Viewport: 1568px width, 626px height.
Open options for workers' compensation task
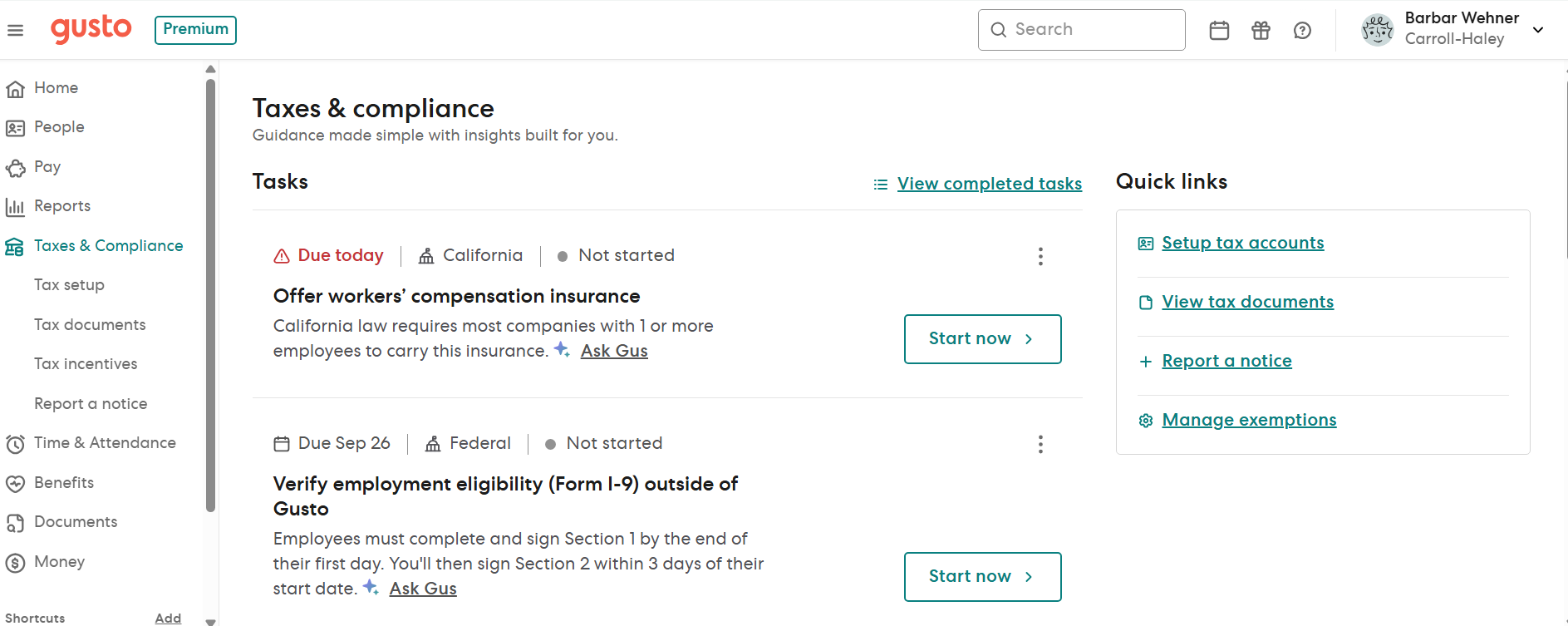(x=1040, y=256)
